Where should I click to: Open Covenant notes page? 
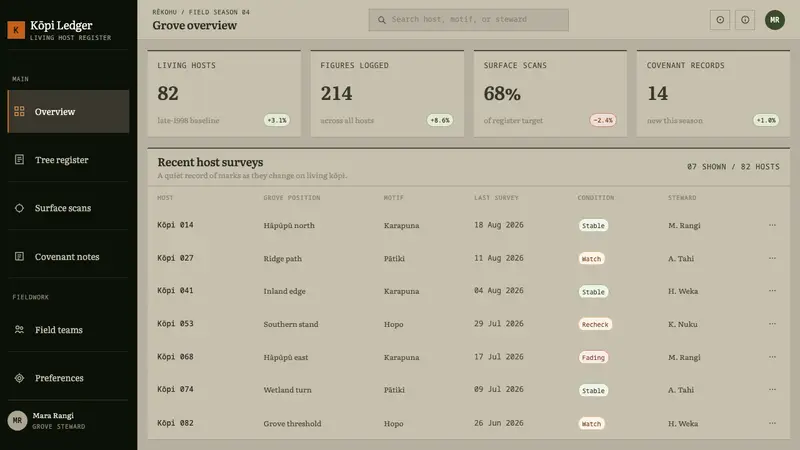pos(68,257)
